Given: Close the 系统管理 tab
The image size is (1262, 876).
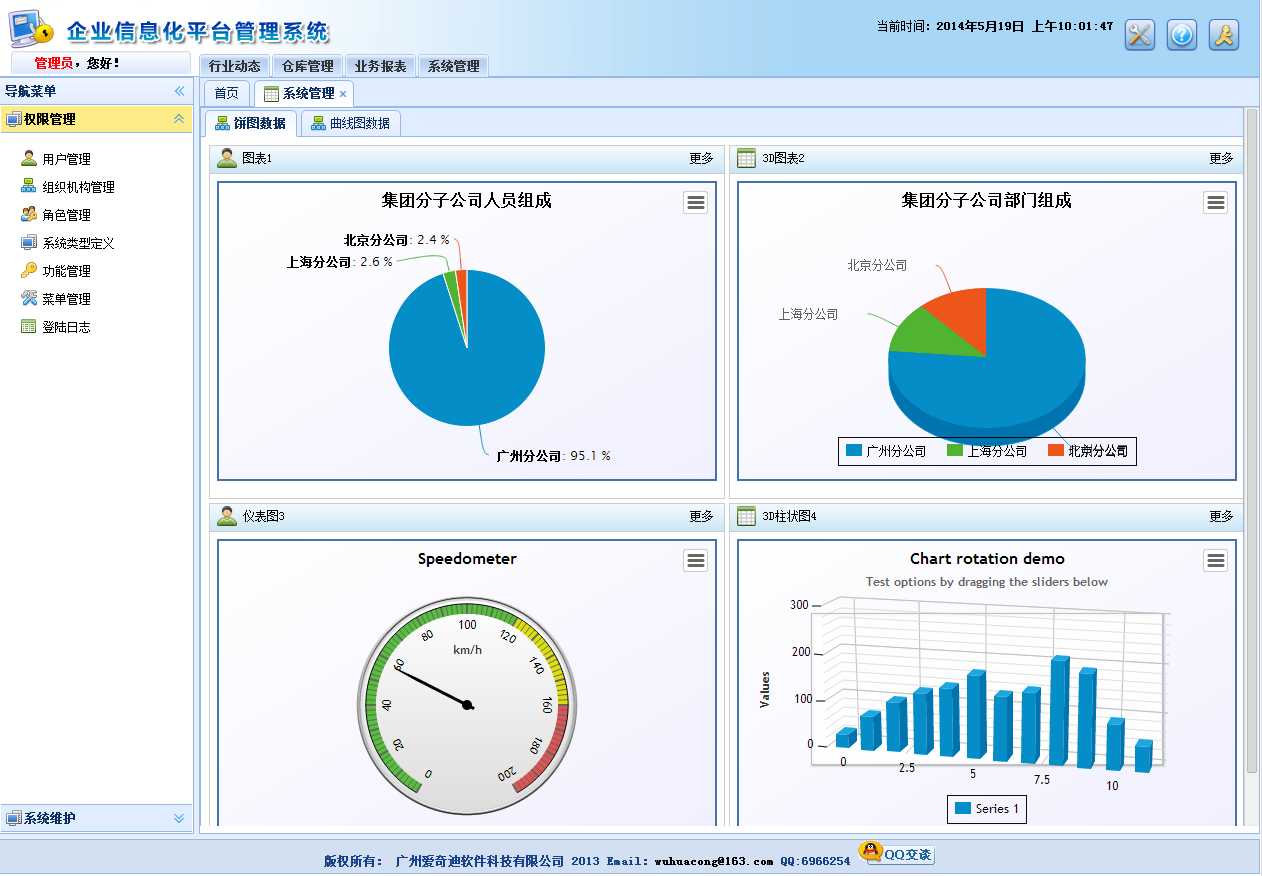Looking at the screenshot, I should point(343,94).
